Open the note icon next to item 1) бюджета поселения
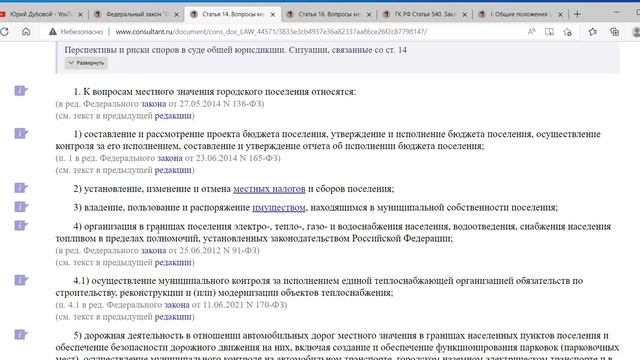The height and width of the screenshot is (360, 640). 21,133
